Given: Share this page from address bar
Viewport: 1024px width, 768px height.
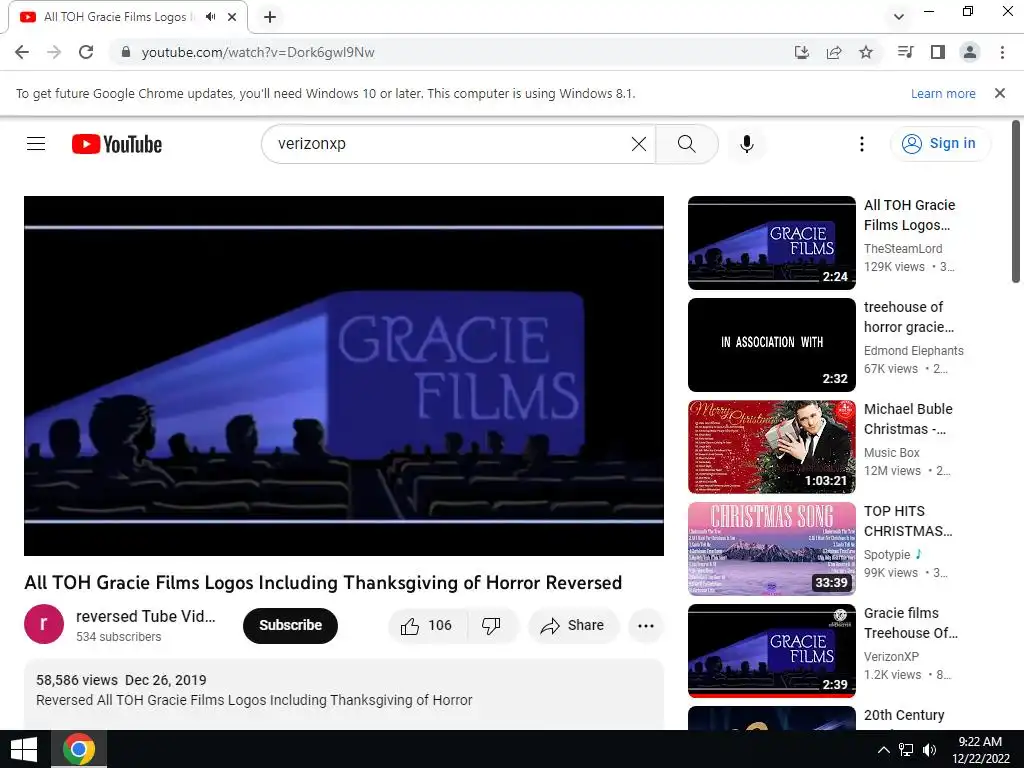Looking at the screenshot, I should tap(834, 52).
